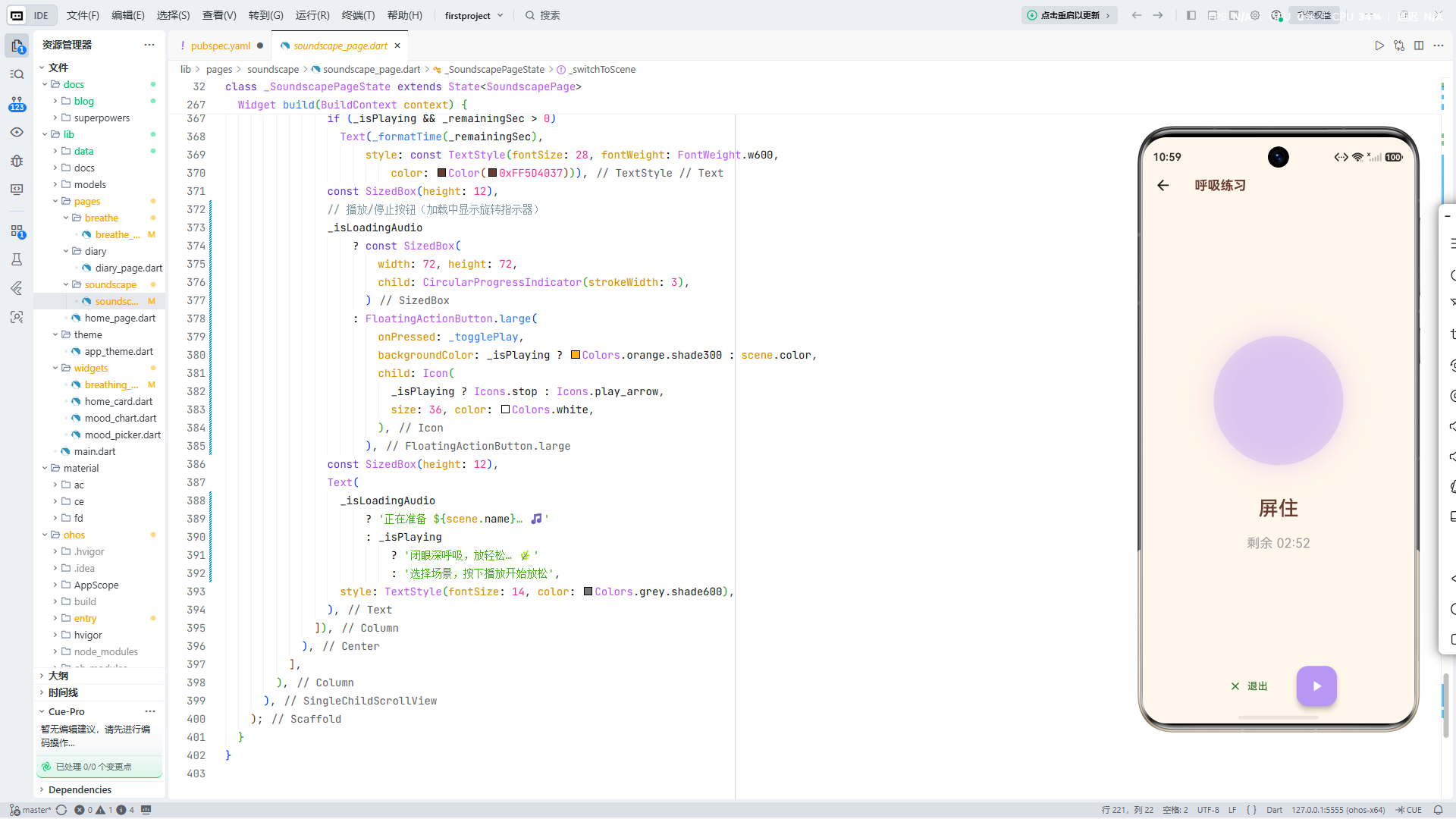
Task: Click the sync changes icon in the status bar
Action: click(61, 810)
